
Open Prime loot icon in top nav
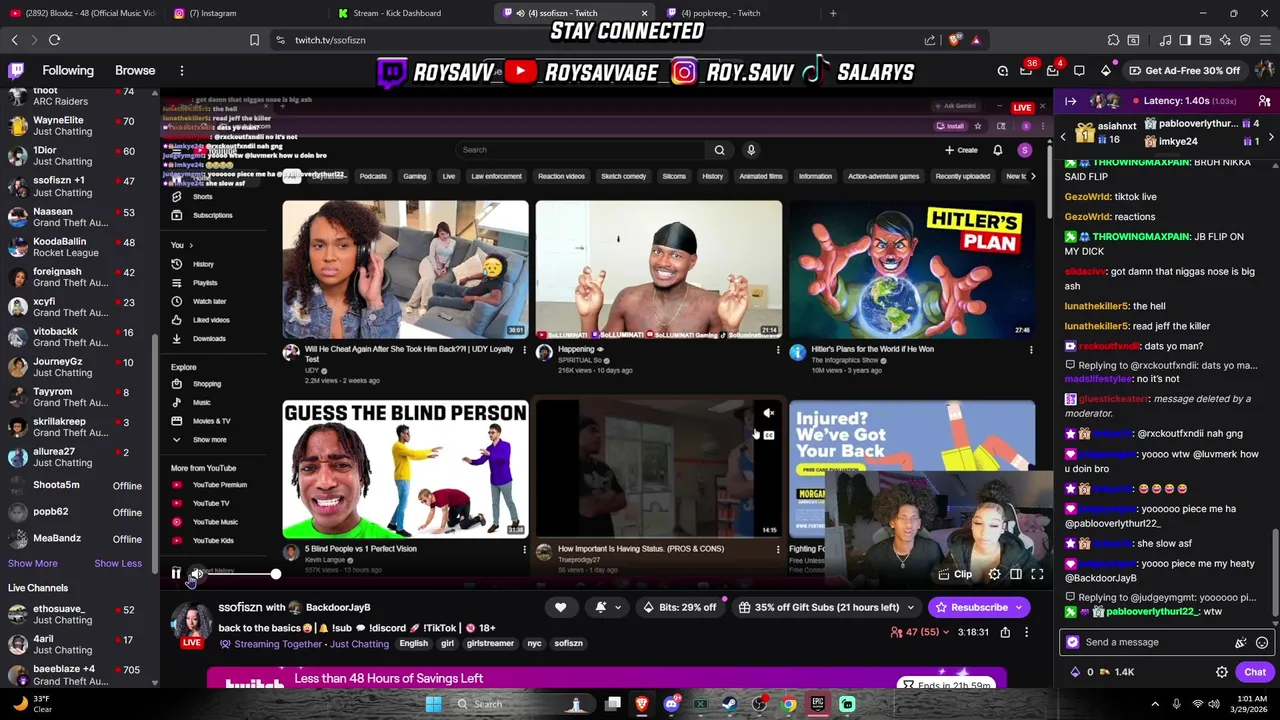click(1003, 71)
